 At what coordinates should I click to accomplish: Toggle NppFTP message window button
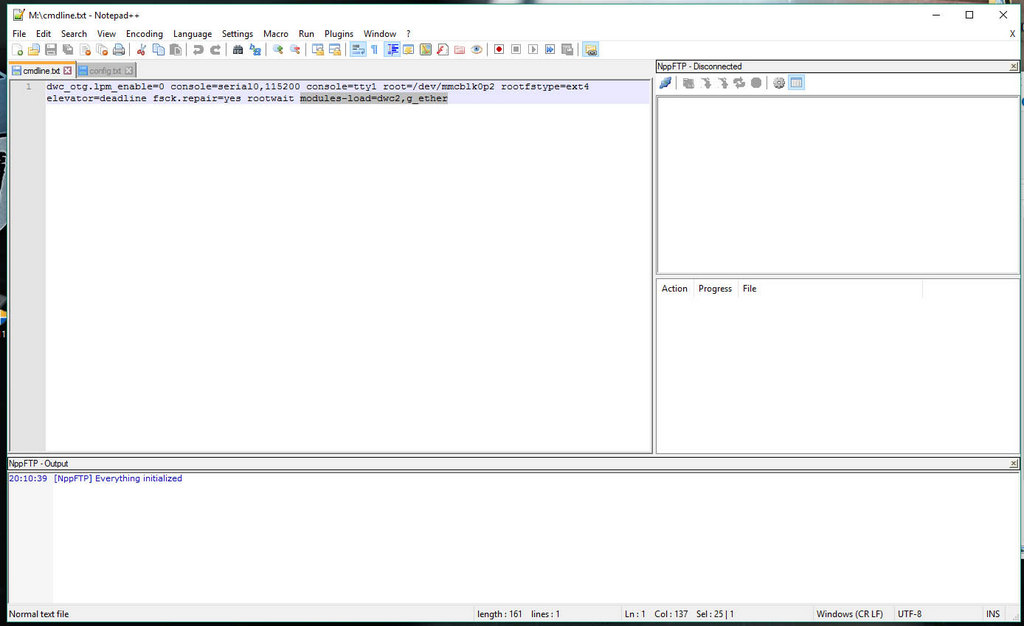[797, 83]
